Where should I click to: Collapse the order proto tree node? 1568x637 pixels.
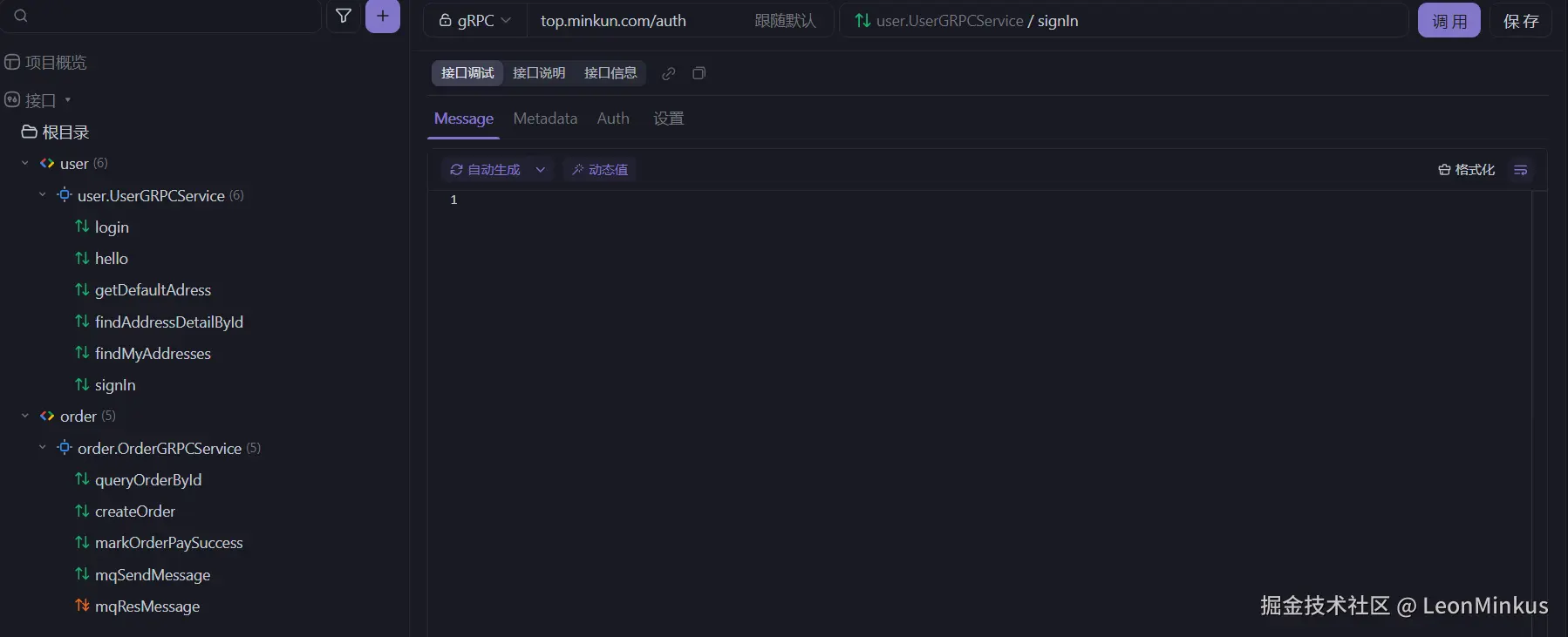pos(25,416)
